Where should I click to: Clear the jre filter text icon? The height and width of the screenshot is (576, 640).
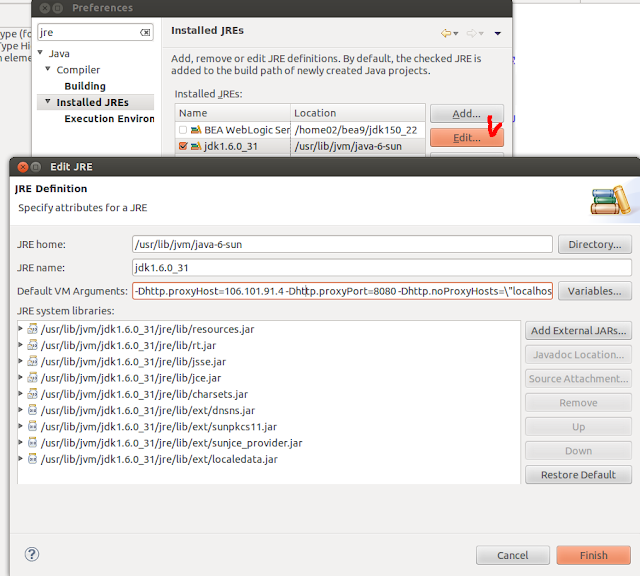[x=145, y=33]
